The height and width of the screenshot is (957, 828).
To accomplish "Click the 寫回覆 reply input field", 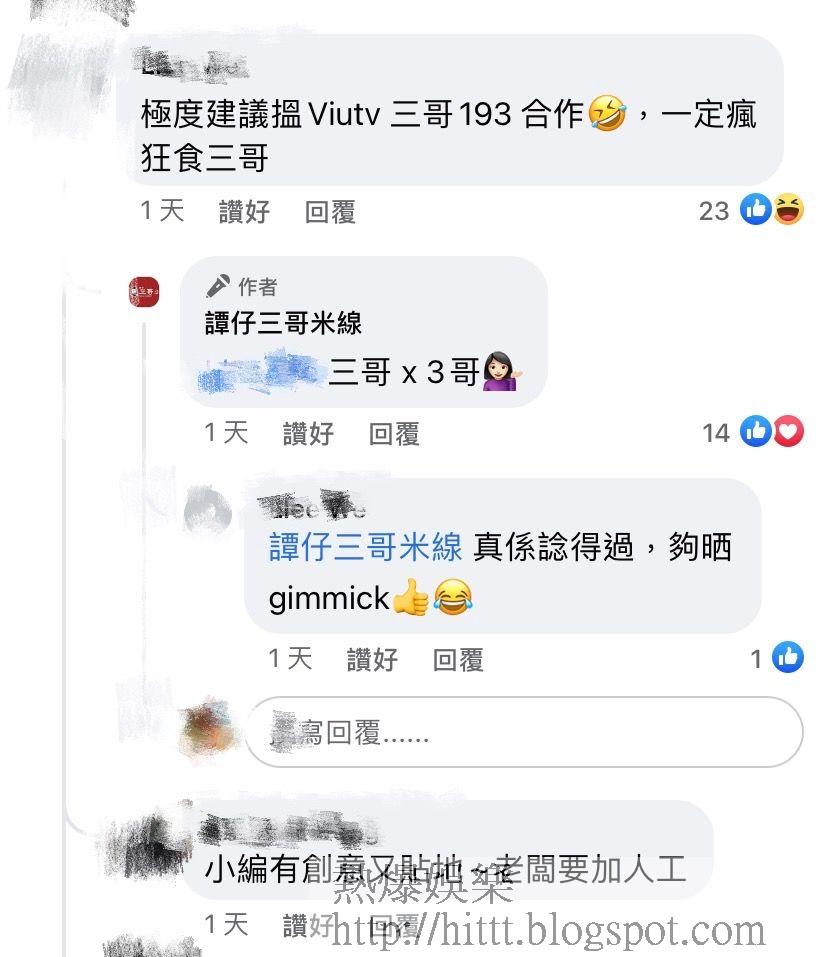I will click(524, 732).
